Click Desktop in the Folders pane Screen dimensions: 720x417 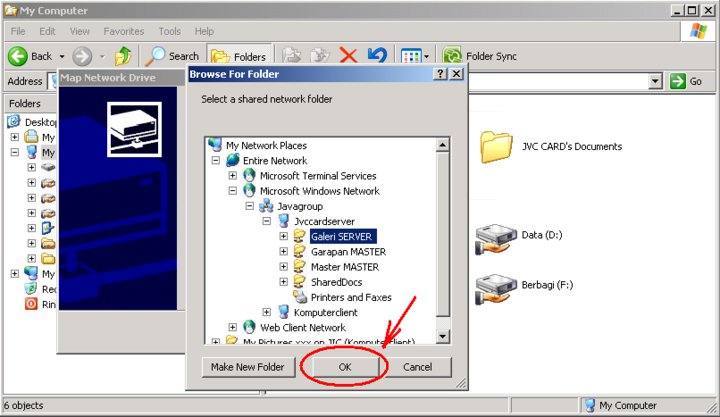(41, 122)
